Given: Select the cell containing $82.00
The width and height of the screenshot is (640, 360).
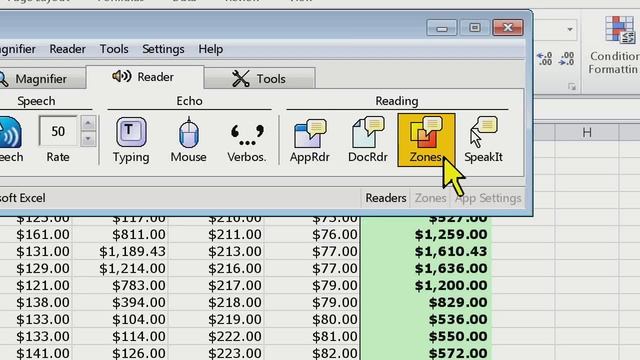Looking at the screenshot, I should [x=312, y=353].
